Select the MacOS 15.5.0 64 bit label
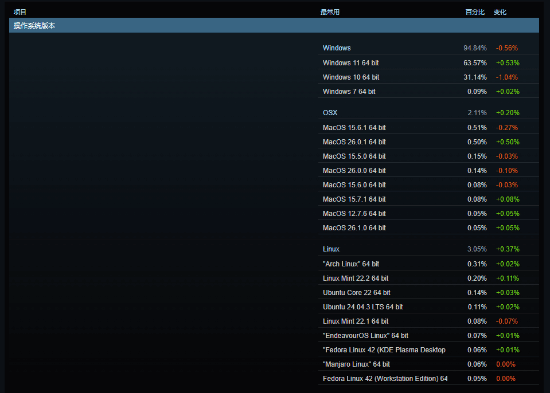Screen dimensions: 550x393 354,156
